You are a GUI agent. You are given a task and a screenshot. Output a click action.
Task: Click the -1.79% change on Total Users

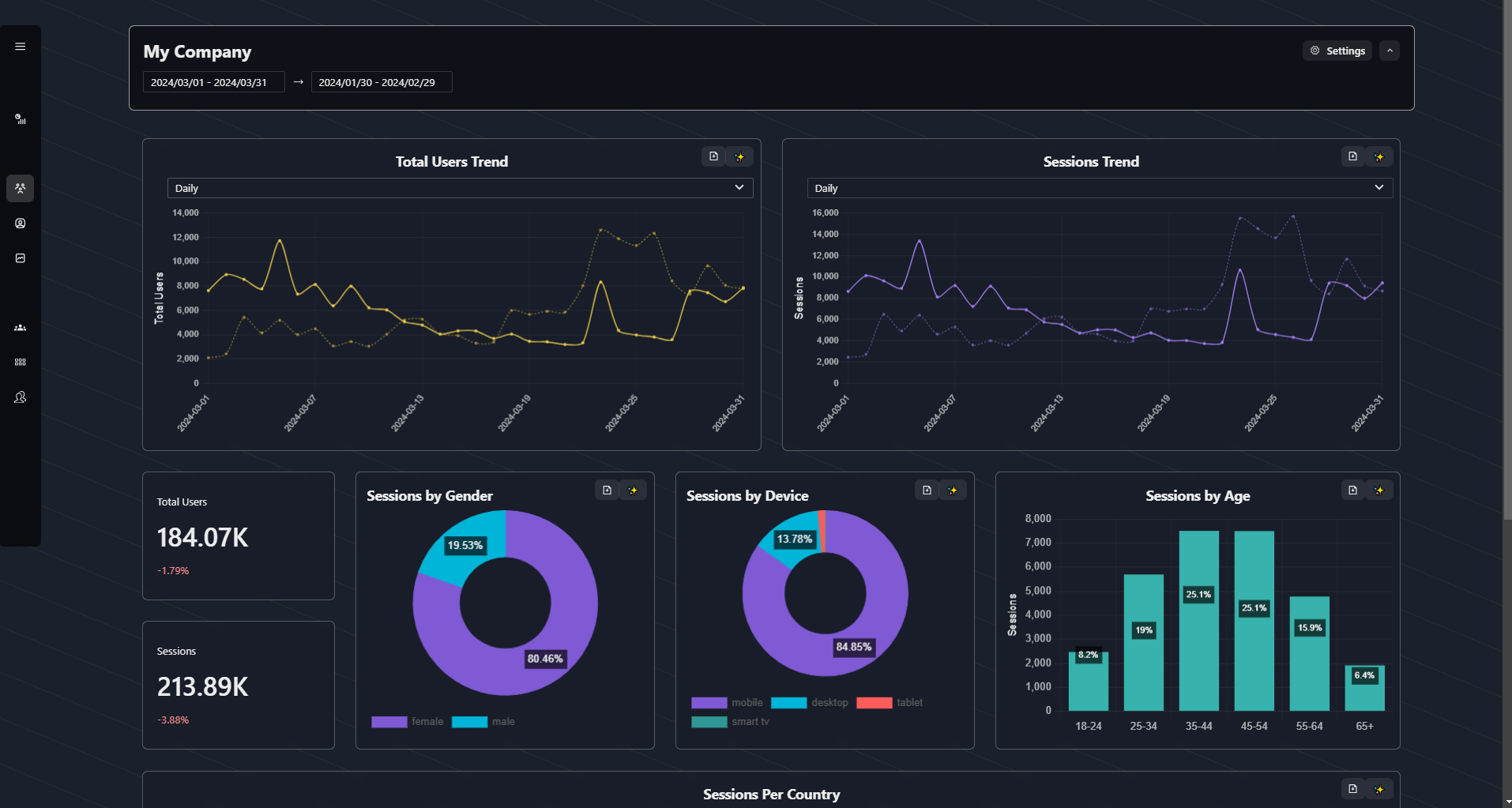(x=173, y=570)
